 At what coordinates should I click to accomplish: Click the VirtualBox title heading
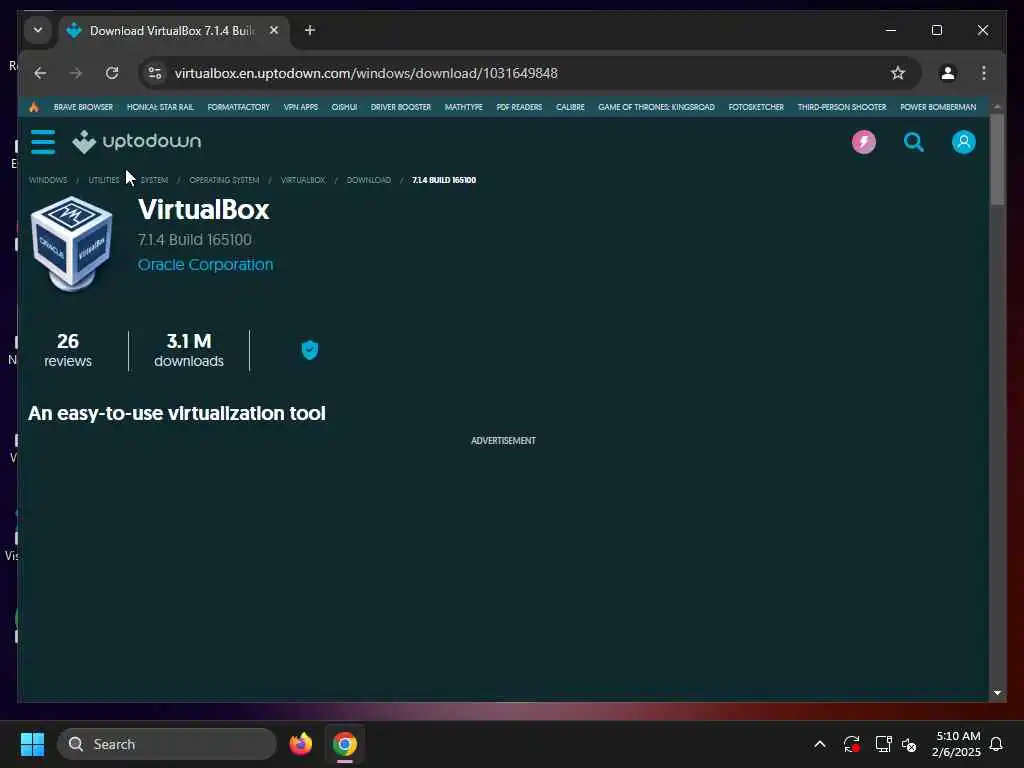click(204, 210)
